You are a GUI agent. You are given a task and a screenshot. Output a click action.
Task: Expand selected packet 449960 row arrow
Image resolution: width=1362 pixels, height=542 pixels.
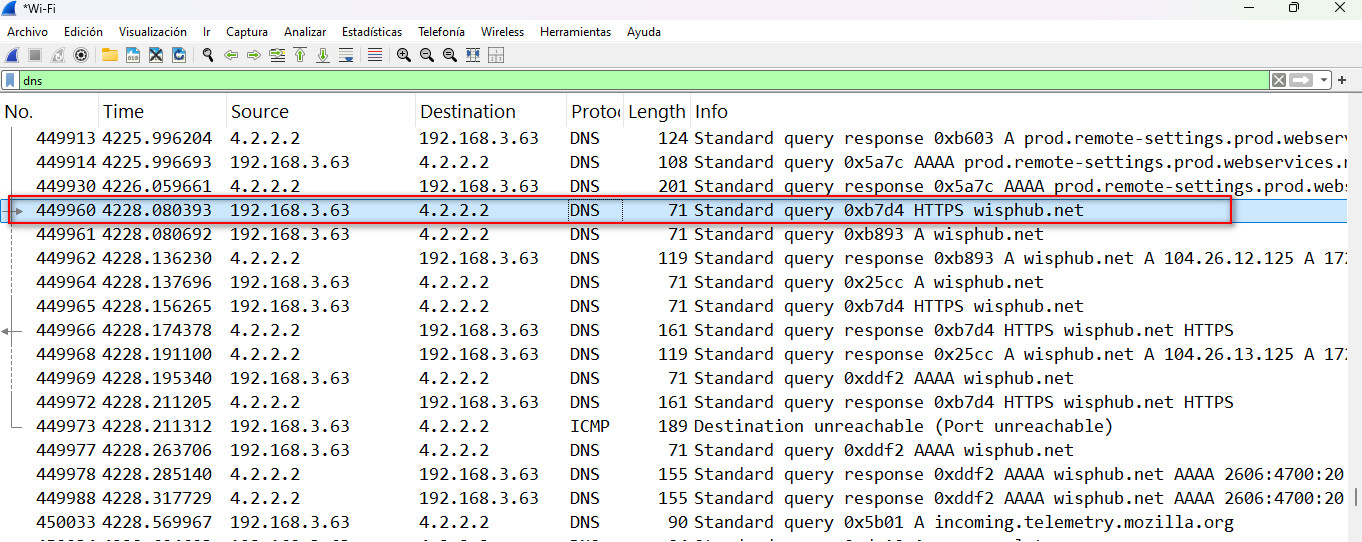(19, 211)
